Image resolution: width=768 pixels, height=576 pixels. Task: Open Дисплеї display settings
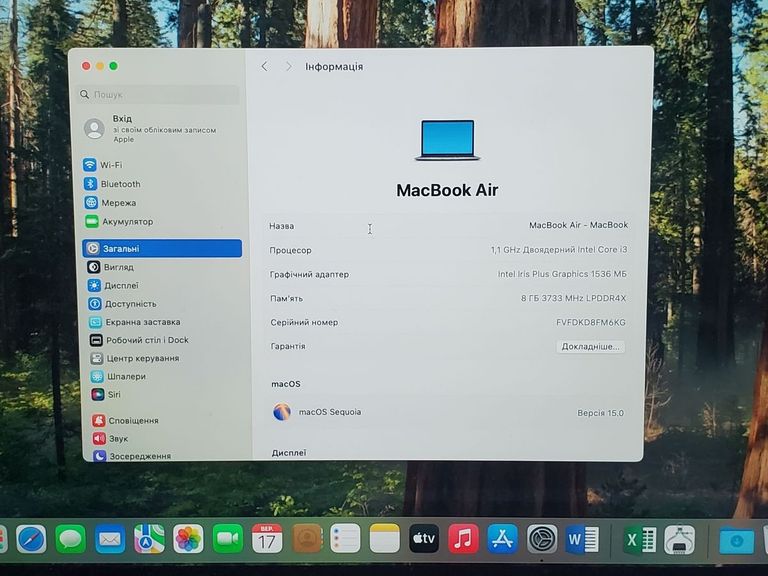click(114, 285)
